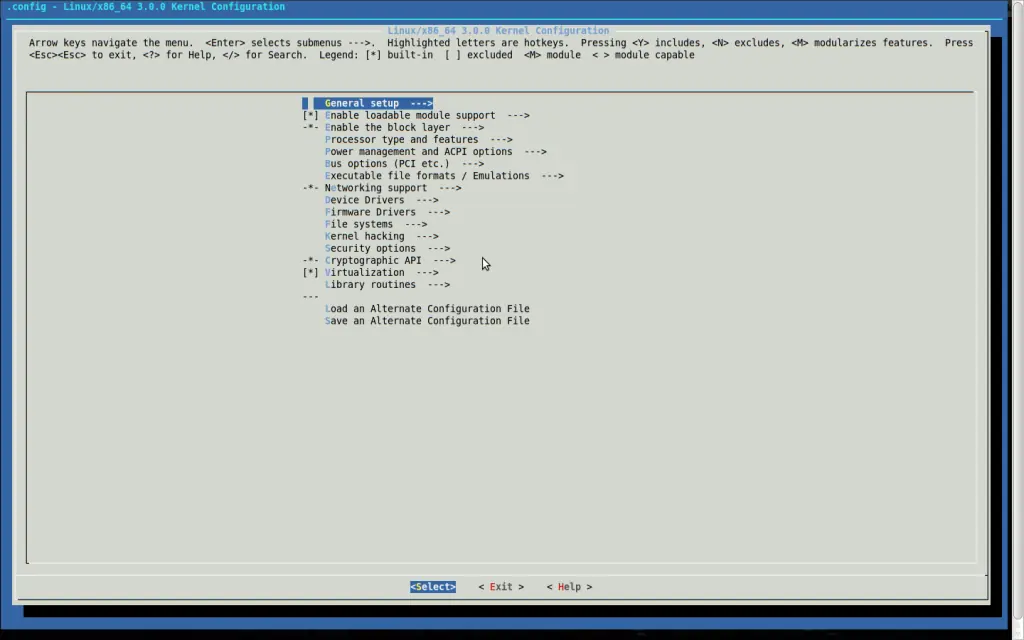Select Save an Alternate Configuration File
The height and width of the screenshot is (640, 1024).
click(x=427, y=321)
